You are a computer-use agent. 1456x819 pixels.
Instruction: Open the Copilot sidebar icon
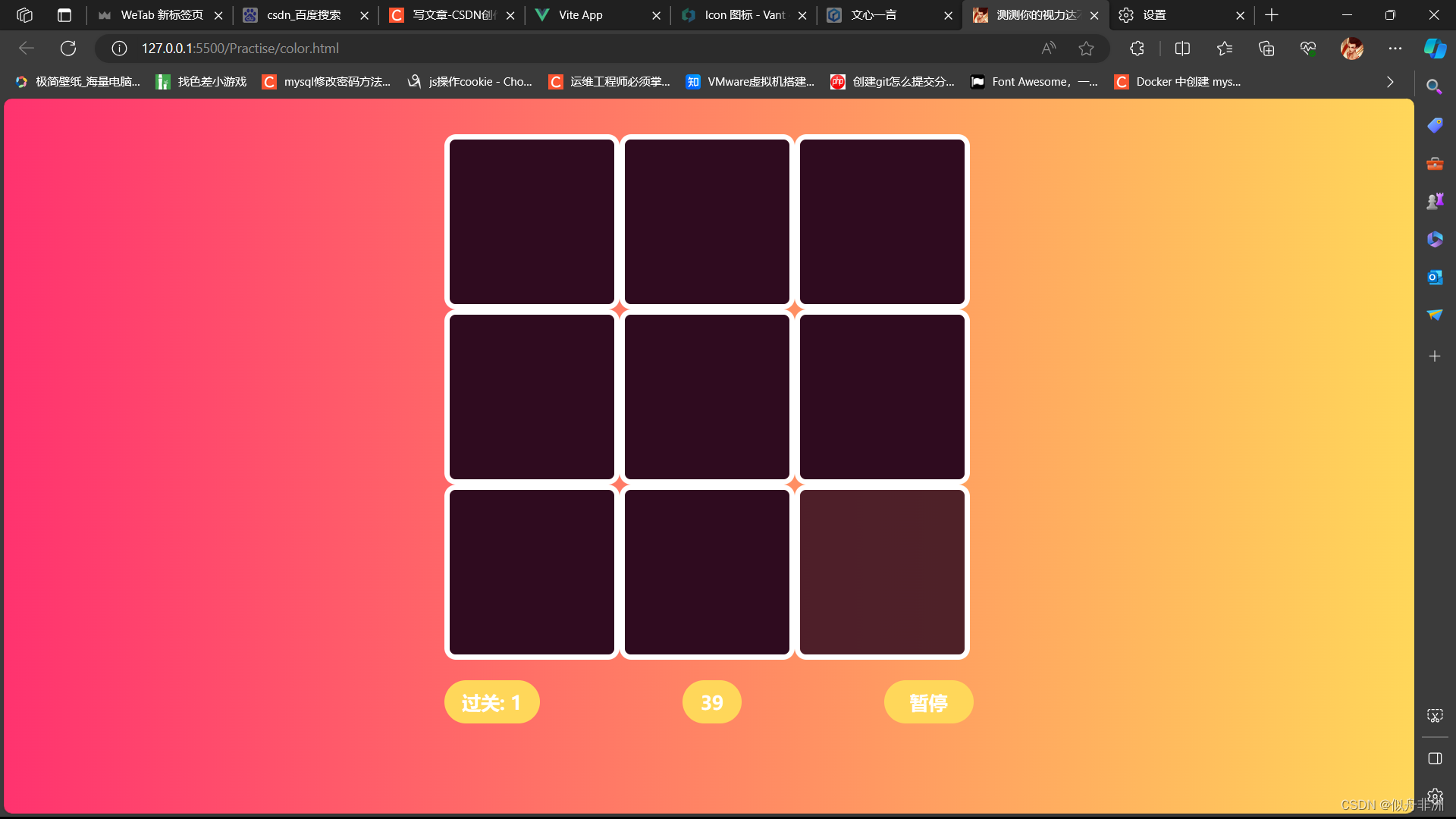pos(1434,49)
